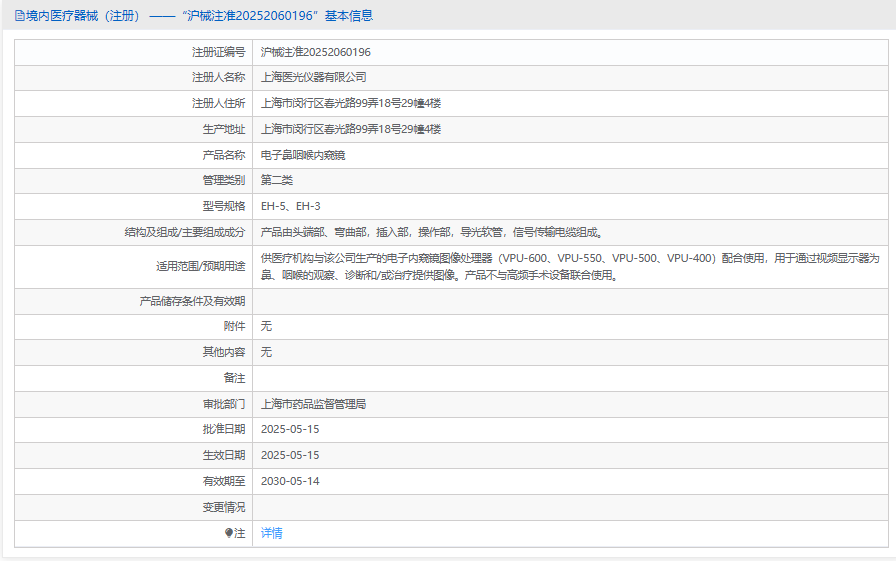The width and height of the screenshot is (896, 561).
Task: Select model spec value EH-5、EH-3
Action: [x=290, y=206]
